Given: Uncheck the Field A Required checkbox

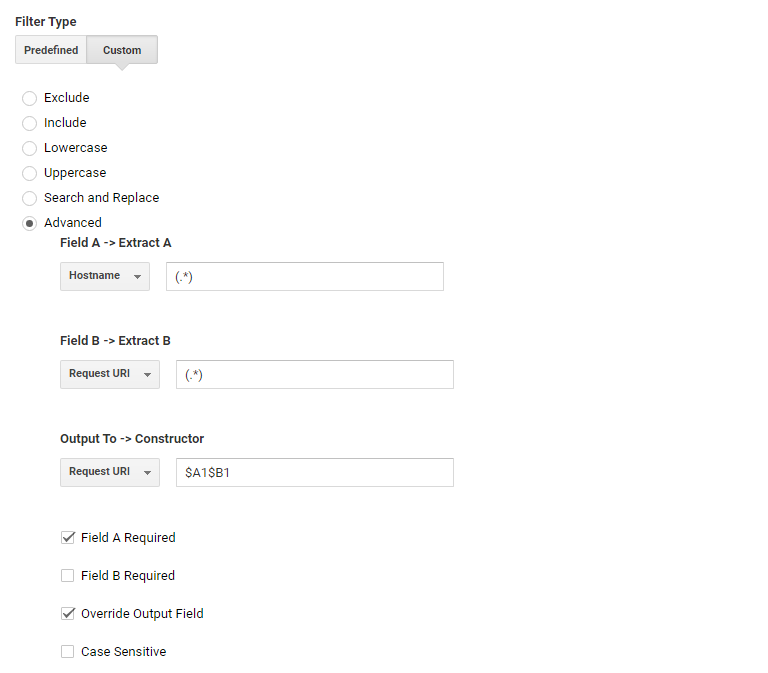Looking at the screenshot, I should pos(68,538).
